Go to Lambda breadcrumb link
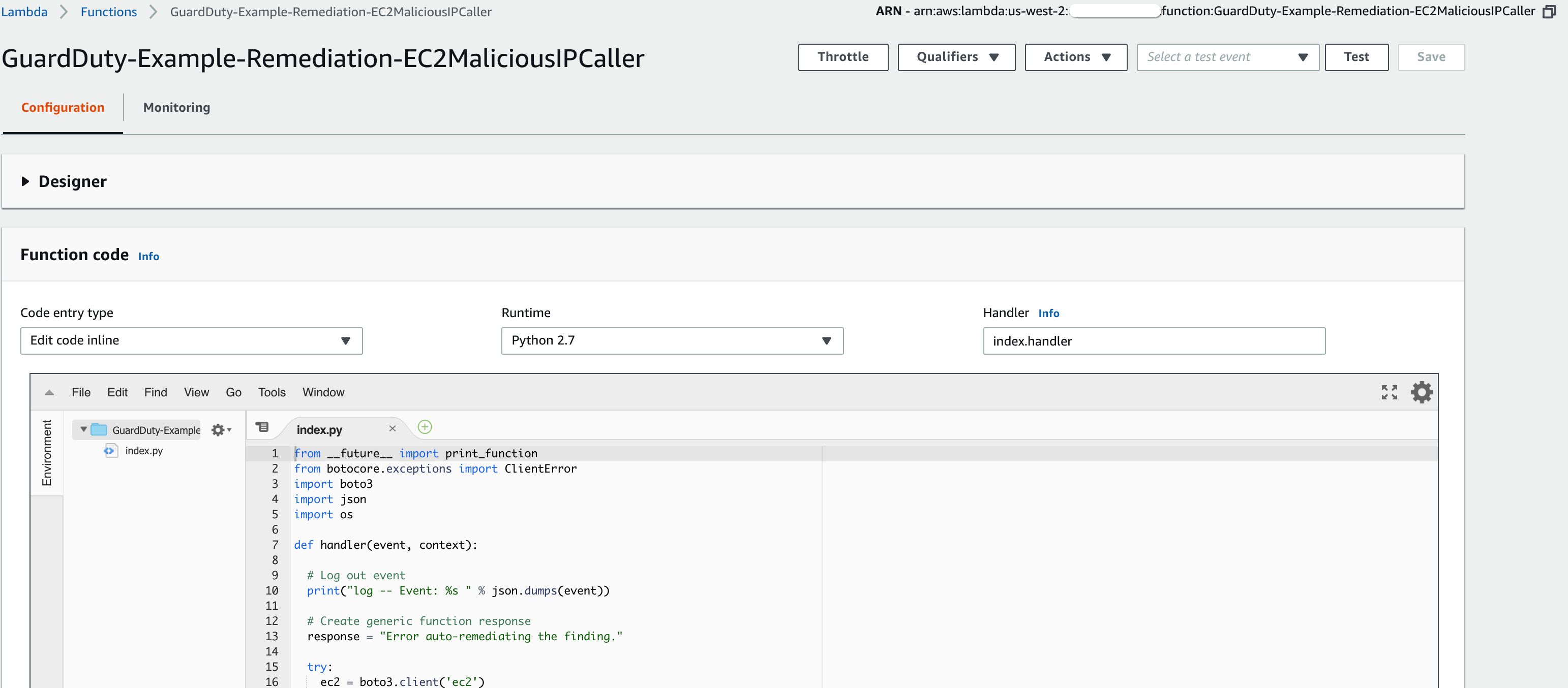Screen dimensions: 1568x688 (x=24, y=12)
